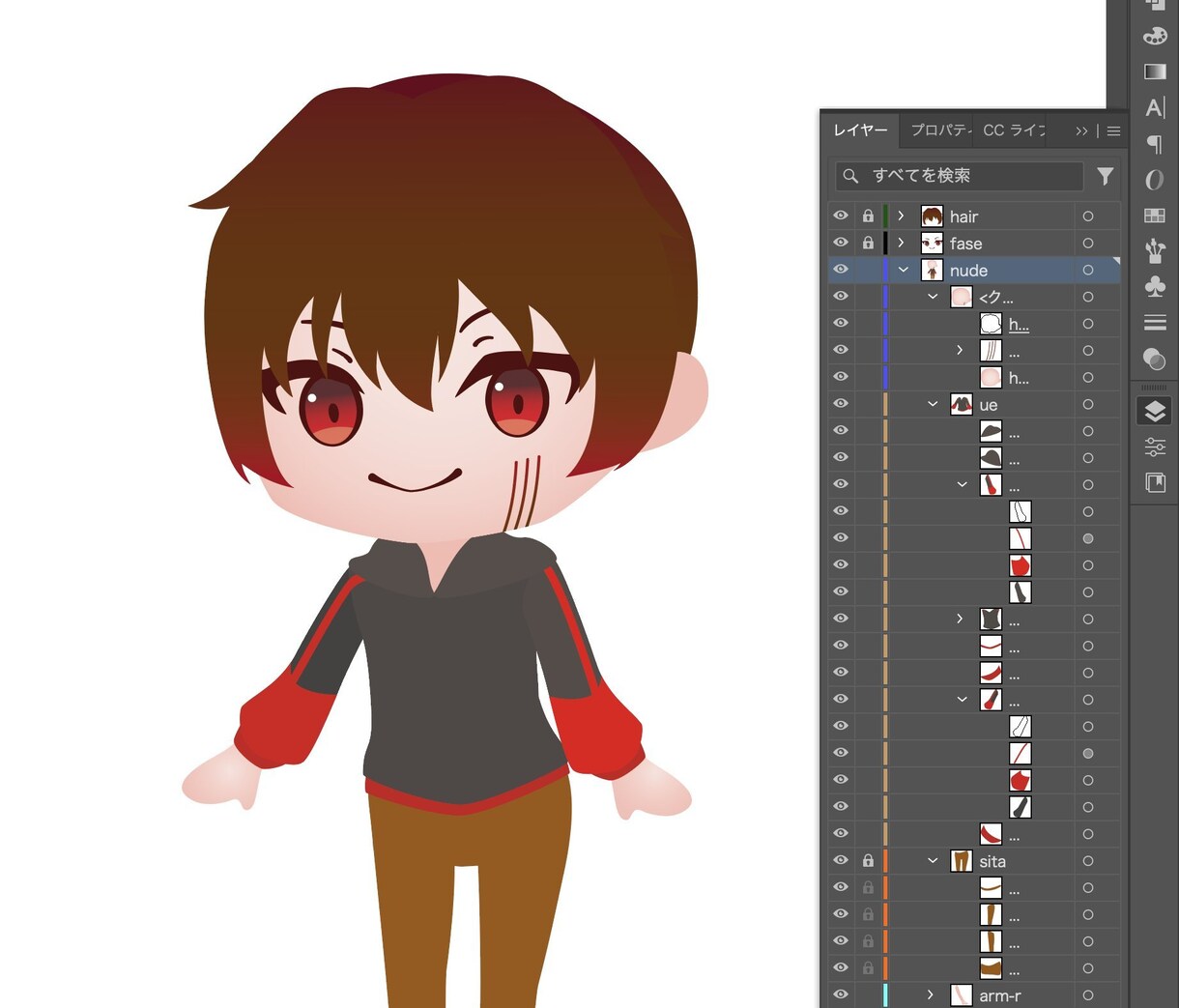Toggle lock column on arm-r layer

(868, 994)
